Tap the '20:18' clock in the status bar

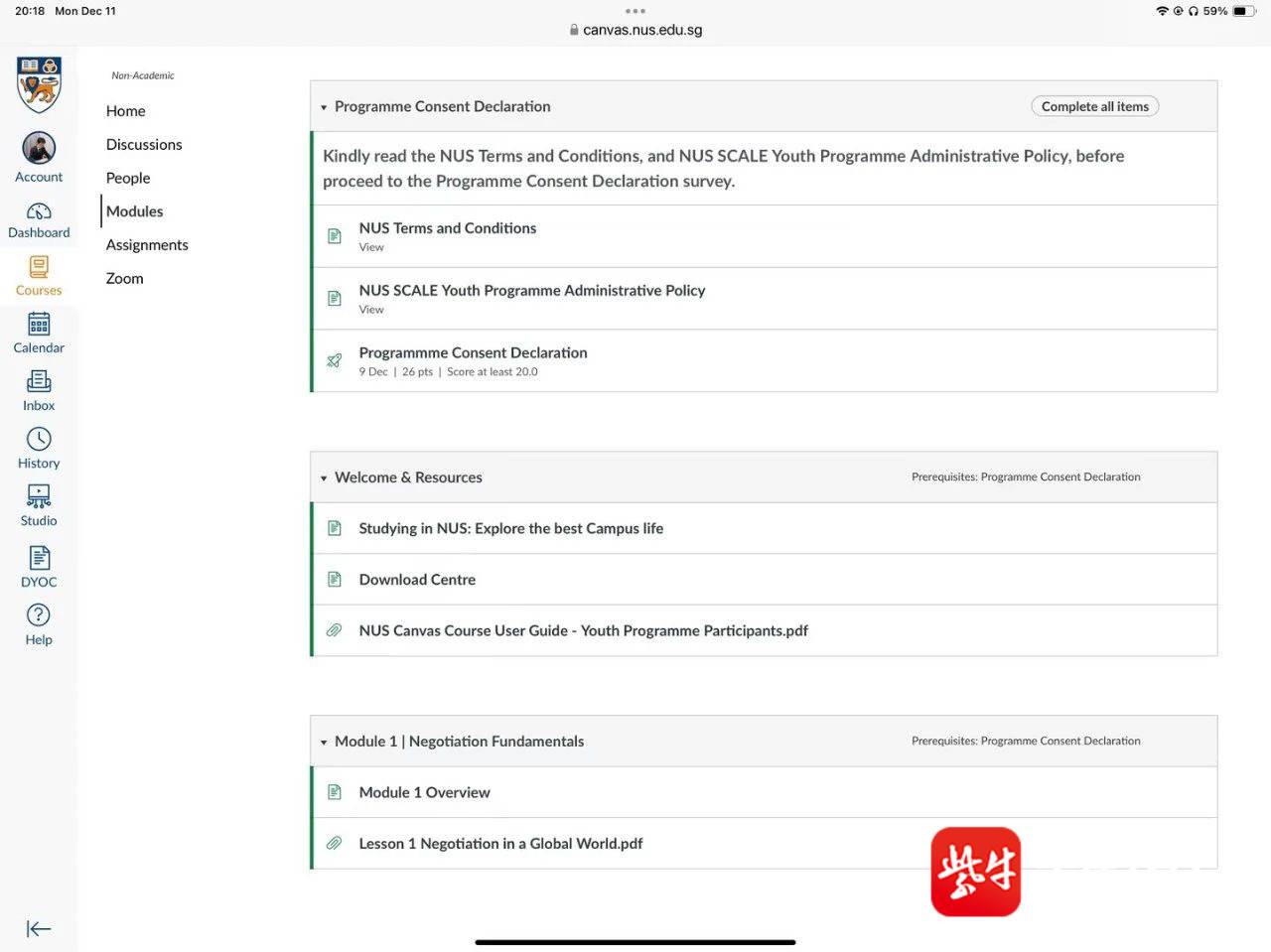coord(30,11)
